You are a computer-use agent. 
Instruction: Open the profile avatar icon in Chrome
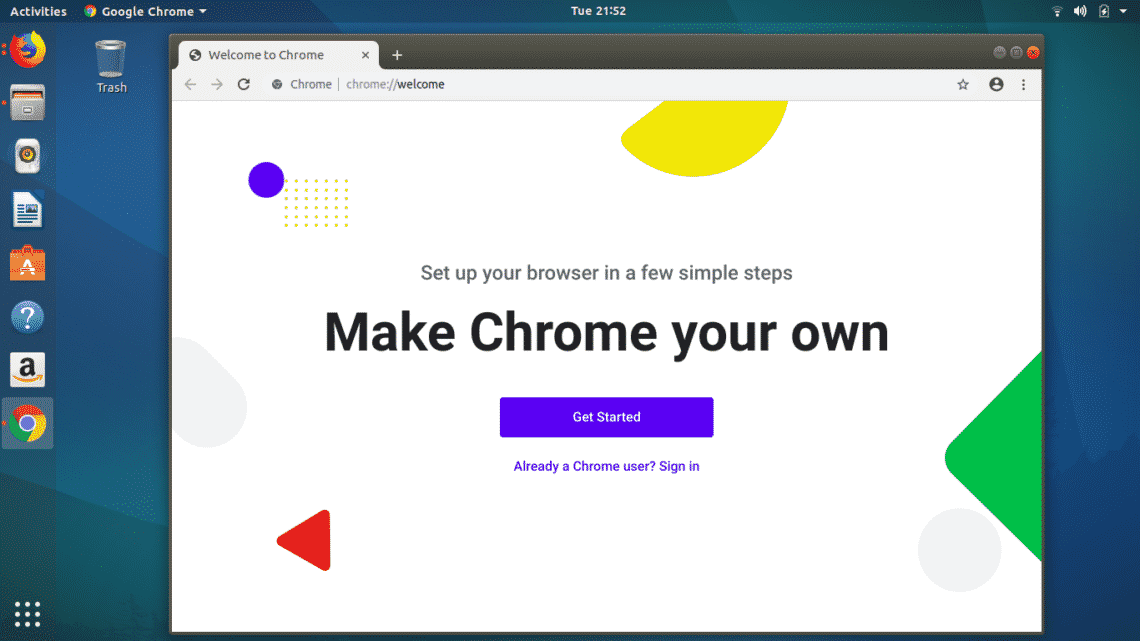(x=996, y=84)
